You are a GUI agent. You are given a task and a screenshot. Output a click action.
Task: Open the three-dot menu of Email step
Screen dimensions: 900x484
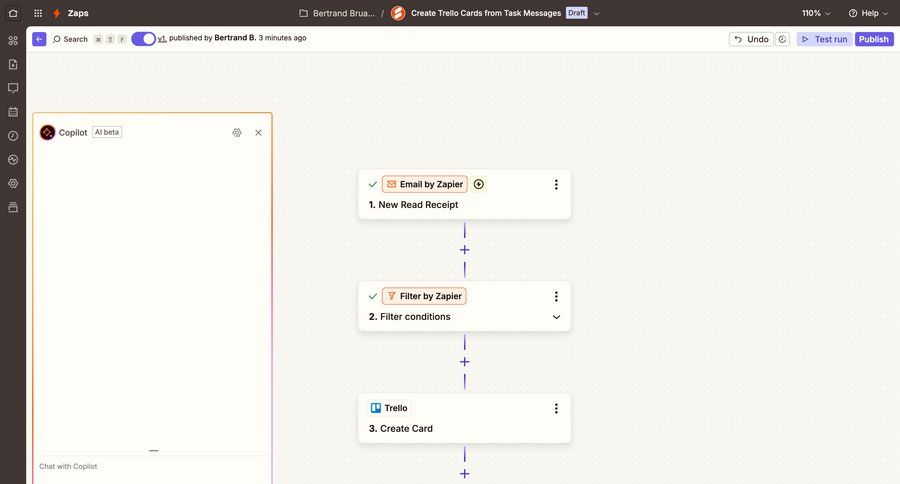tap(556, 184)
